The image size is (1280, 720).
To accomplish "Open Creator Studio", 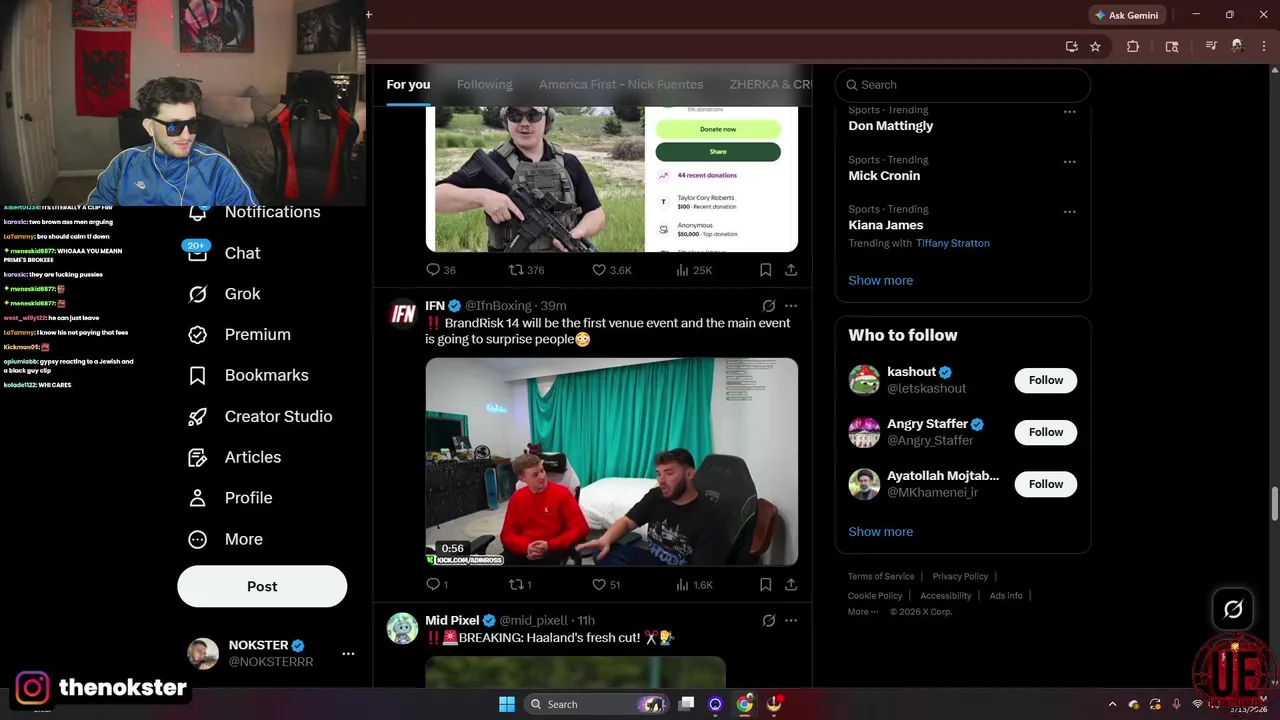I will point(260,416).
